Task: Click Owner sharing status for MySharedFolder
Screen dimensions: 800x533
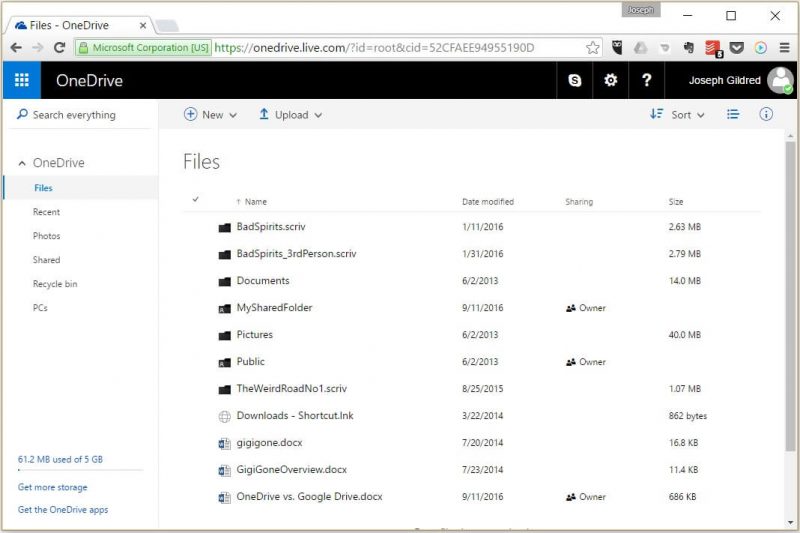Action: coord(586,308)
